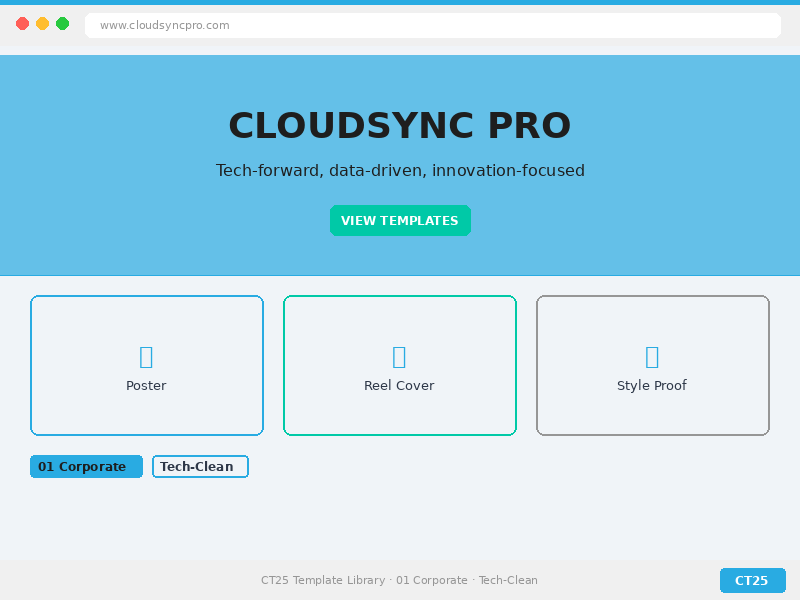Click the Poster card icon
This screenshot has height=600, width=800.
point(146,356)
